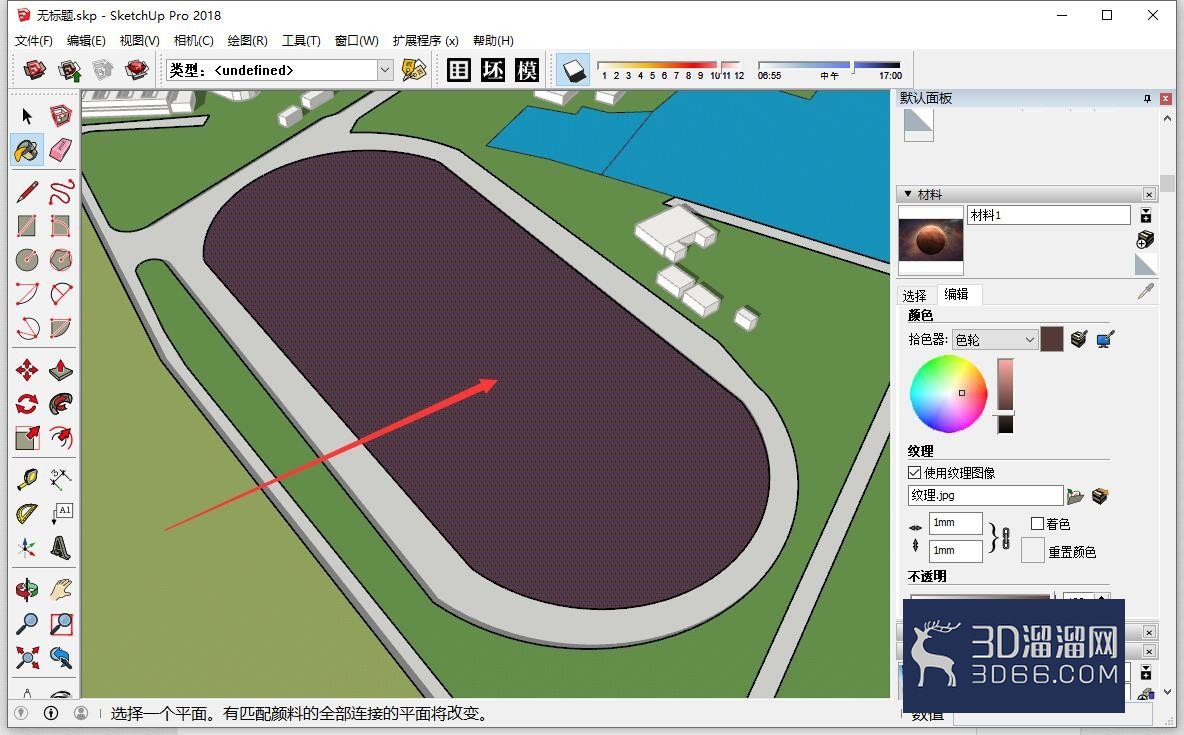Toggle the shadows display button
1184x735 pixels.
coord(574,70)
